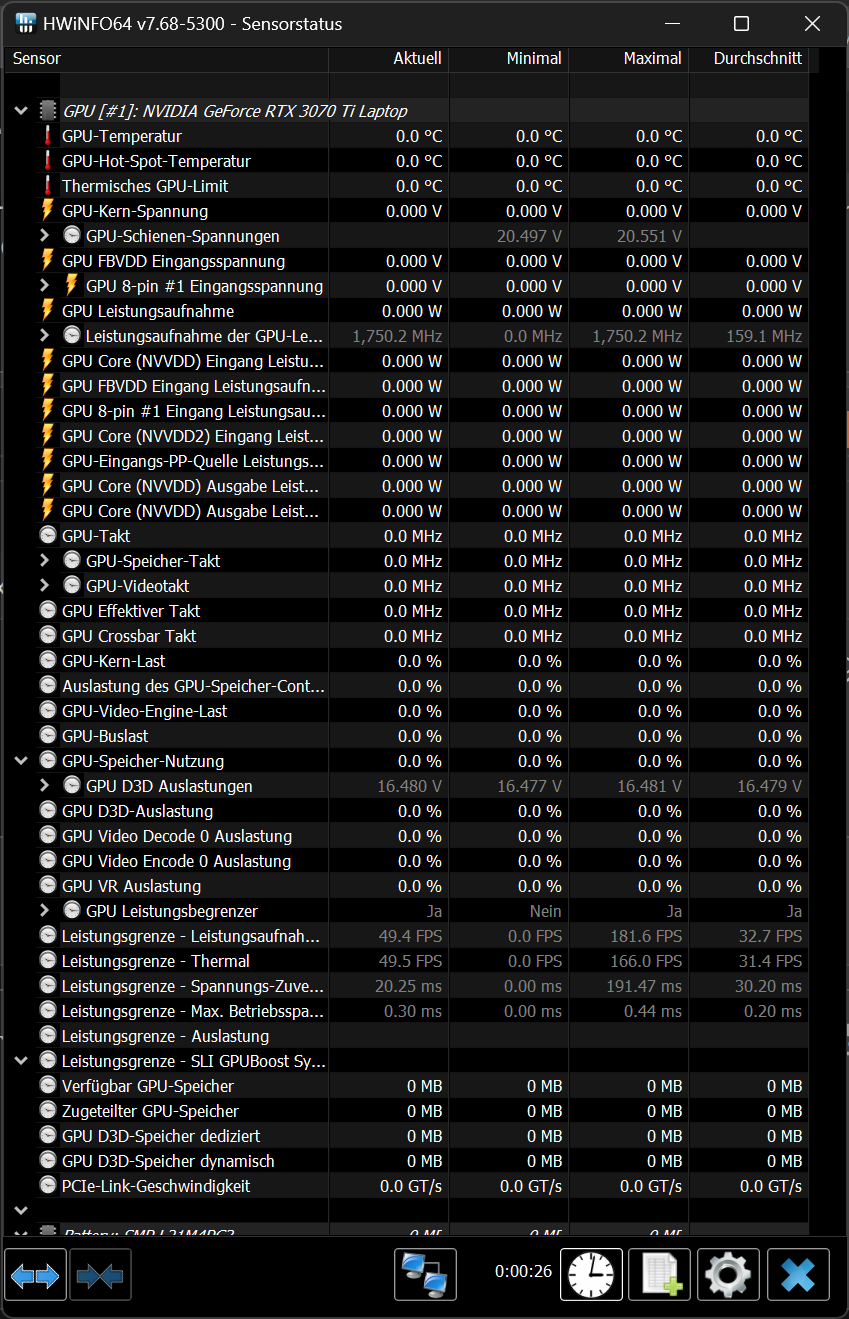Click the thermometer icon beside GPU-Temperatur

pos(47,136)
